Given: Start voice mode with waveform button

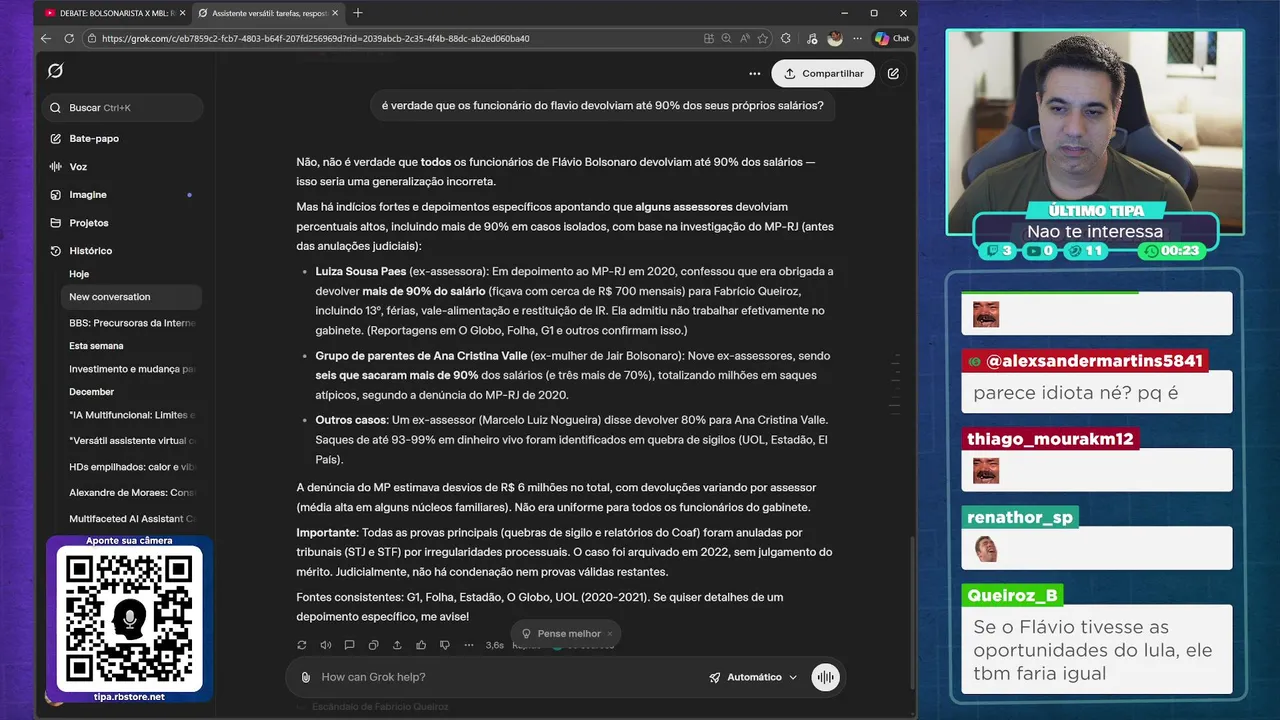Looking at the screenshot, I should pyautogui.click(x=825, y=677).
